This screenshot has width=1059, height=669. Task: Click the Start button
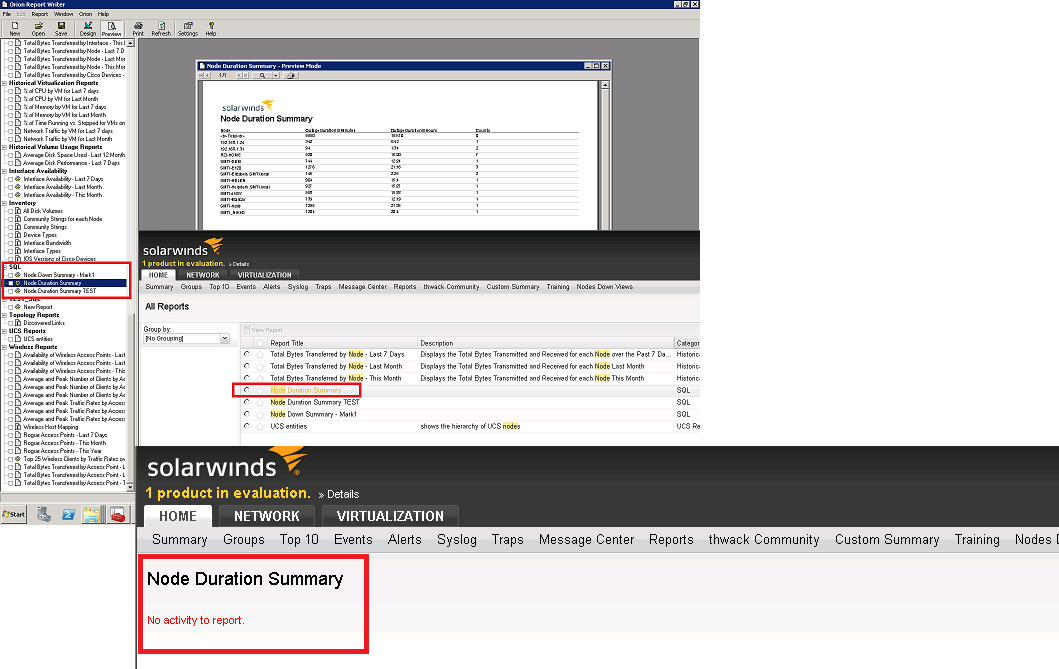pos(14,514)
